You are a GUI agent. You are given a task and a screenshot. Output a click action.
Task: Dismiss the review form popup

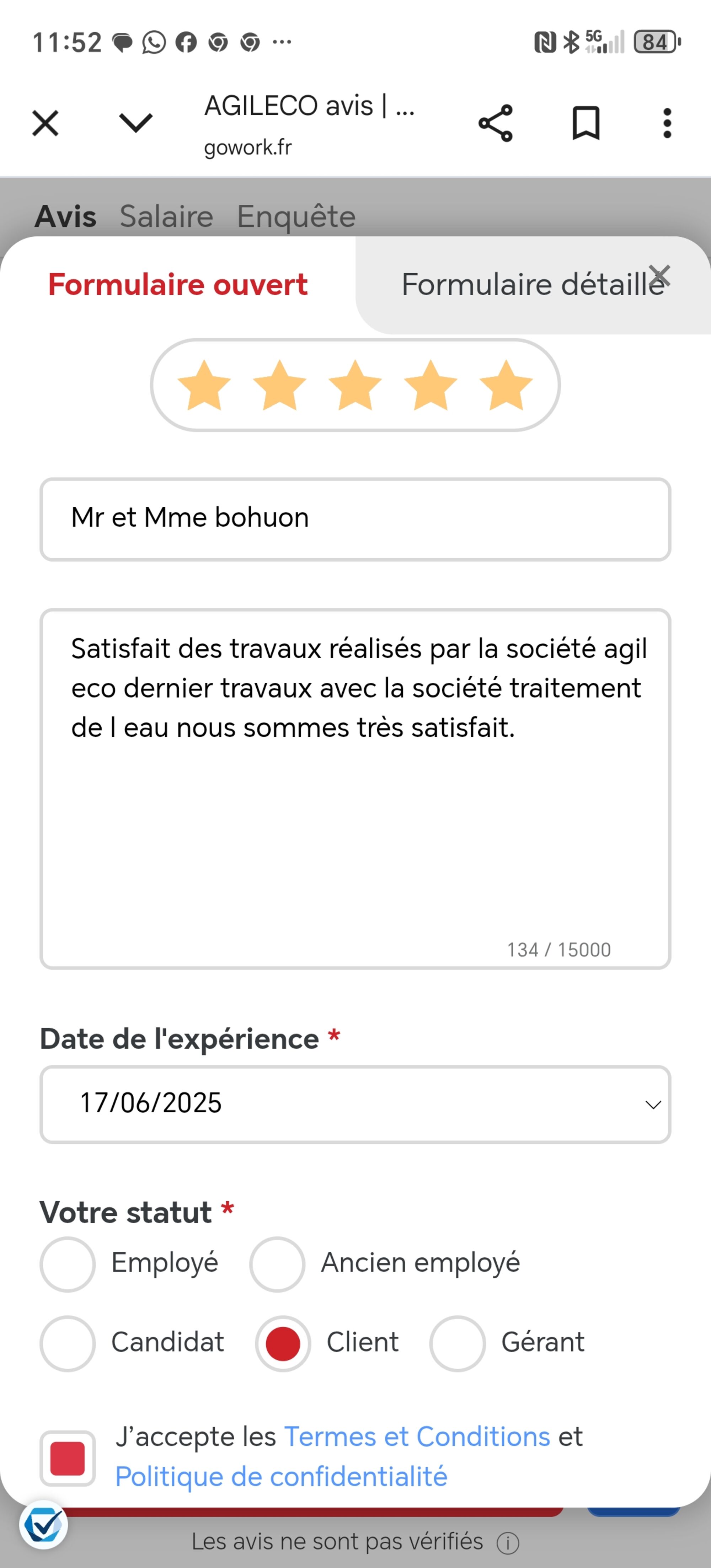(659, 276)
